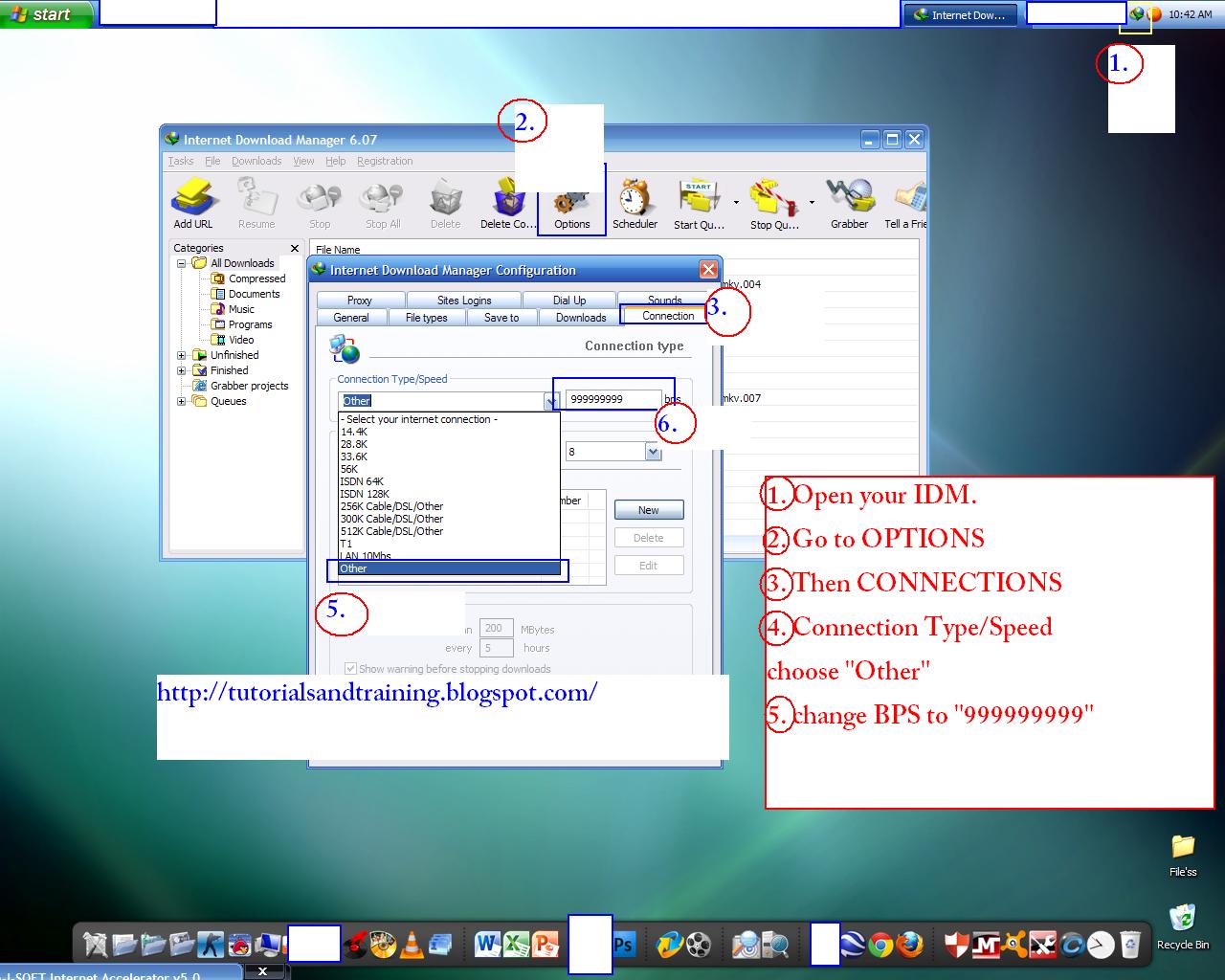Switch to the Dial Up tab
The height and width of the screenshot is (980, 1225).
[569, 301]
